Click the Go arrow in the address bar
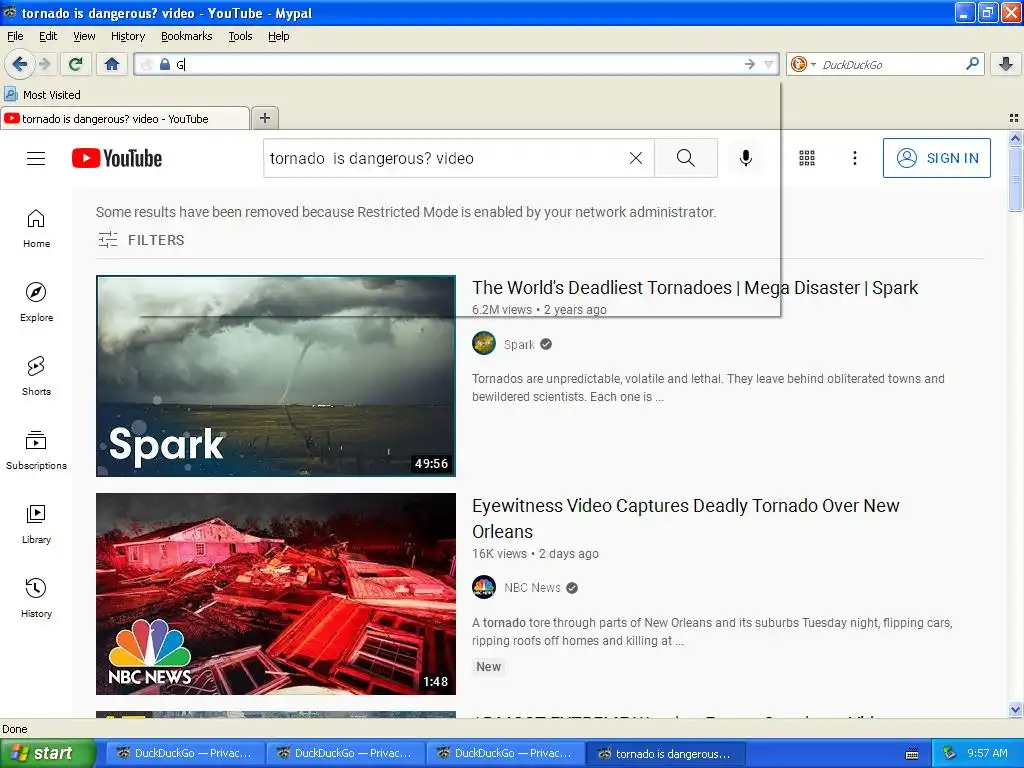This screenshot has height=768, width=1024. (750, 64)
